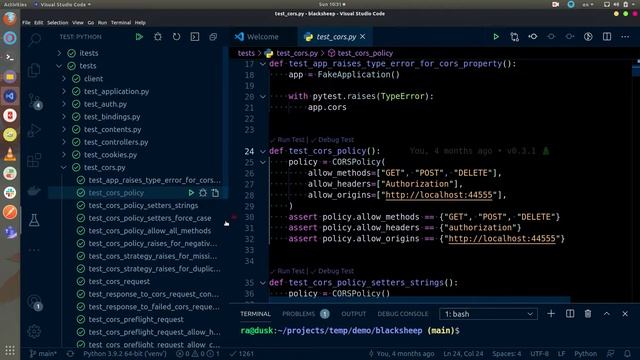
Task: Collapse all test items icon
Action: (213, 37)
